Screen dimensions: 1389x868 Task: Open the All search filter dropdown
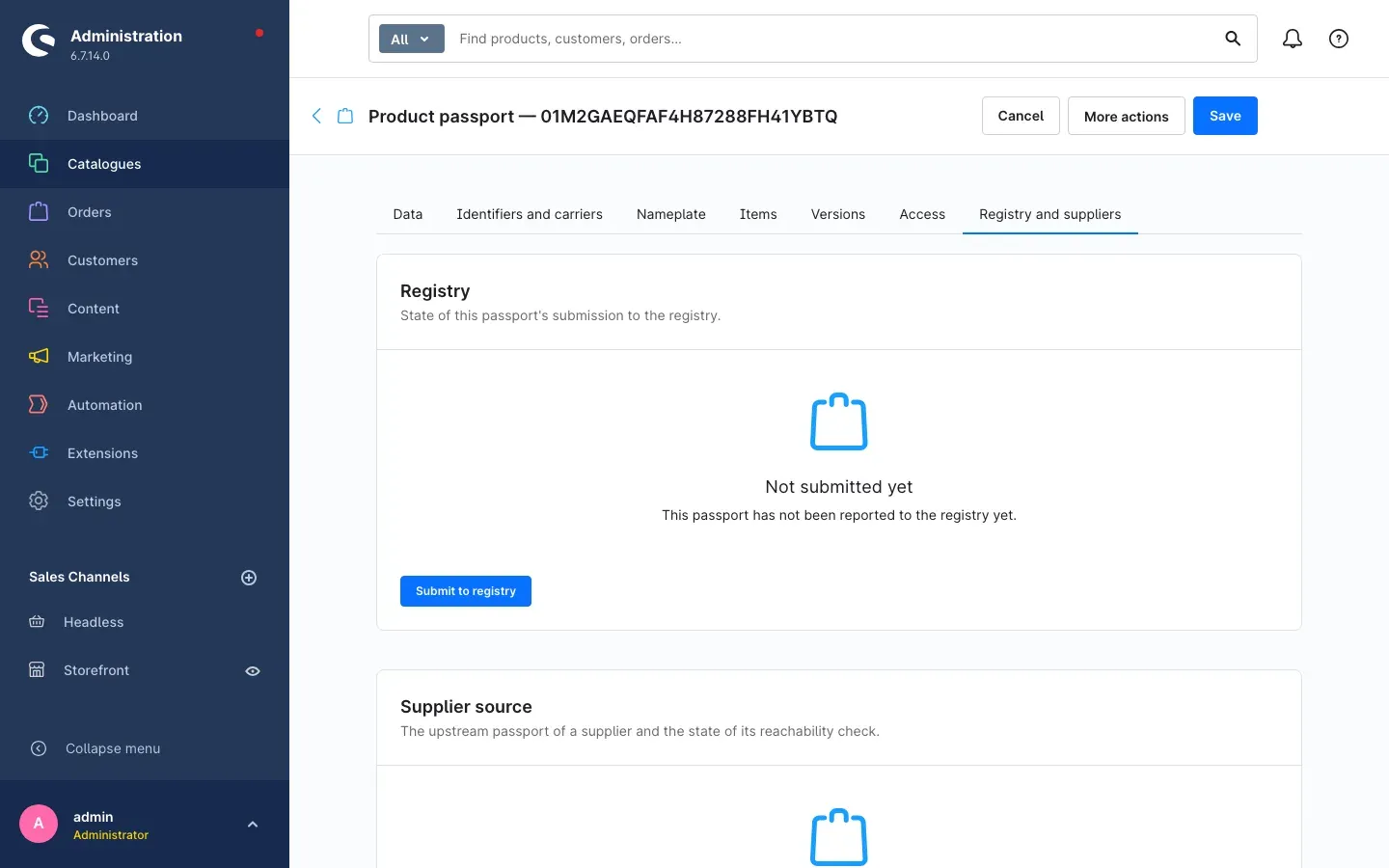tap(412, 39)
